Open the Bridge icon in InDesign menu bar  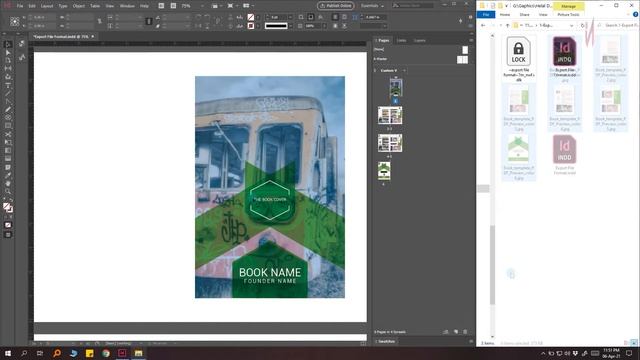coord(161,6)
